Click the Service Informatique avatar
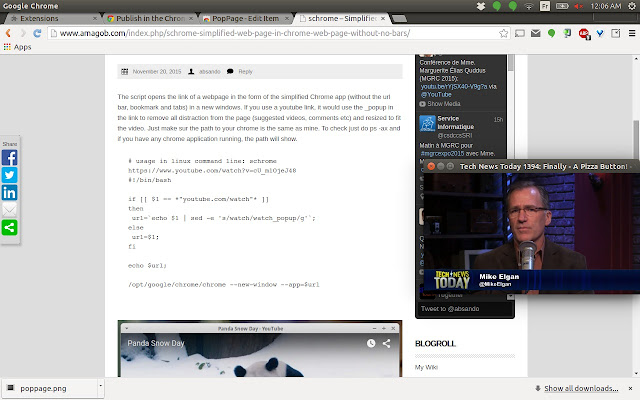 427,123
